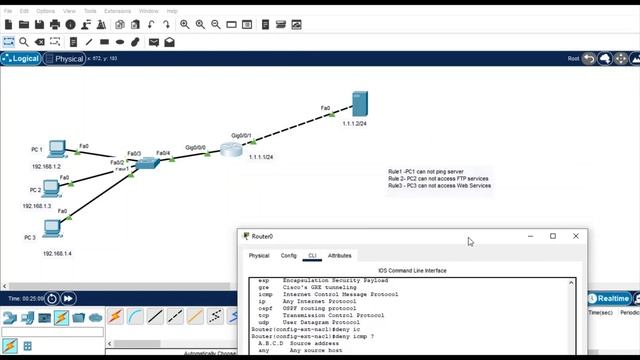Choose the orange Fiber cable
The height and width of the screenshot is (360, 640).
pos(195,316)
